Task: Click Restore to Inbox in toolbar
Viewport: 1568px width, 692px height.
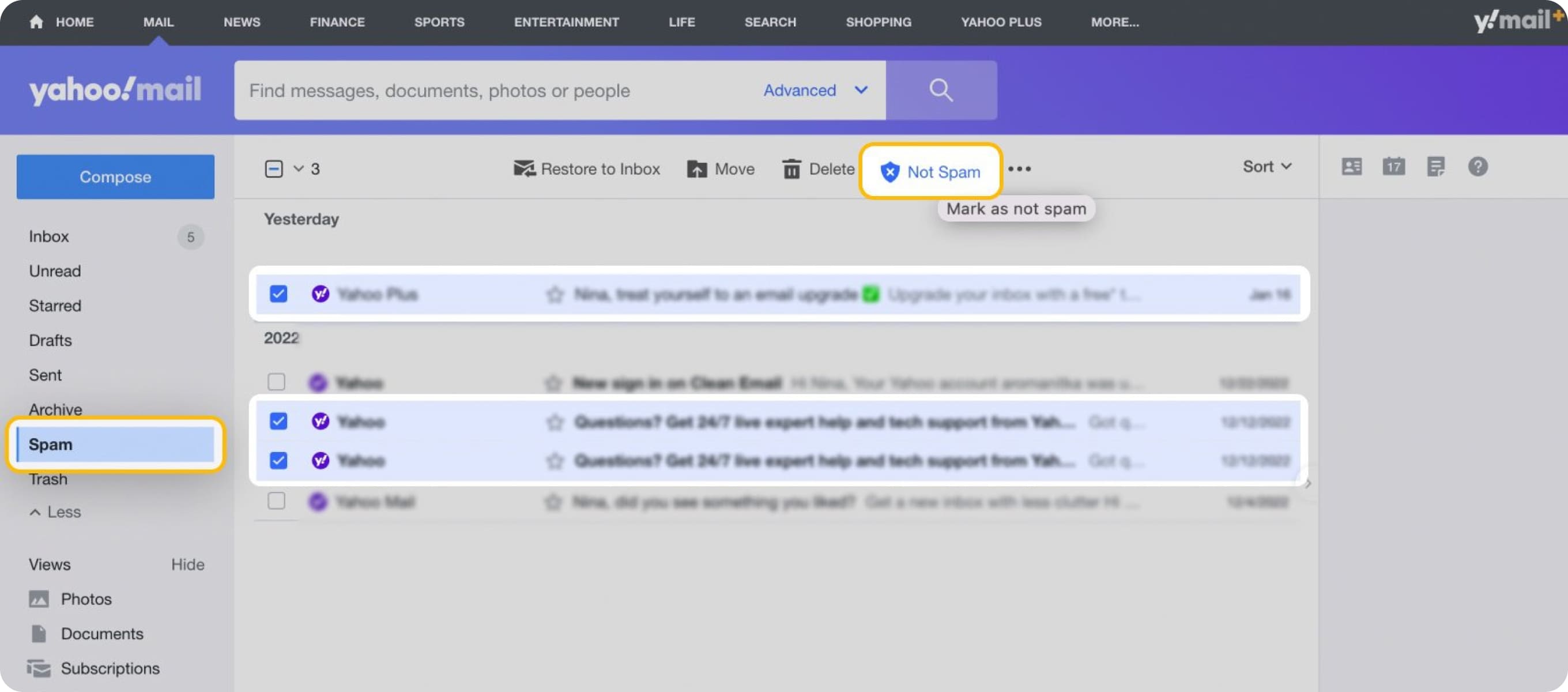Action: point(587,169)
